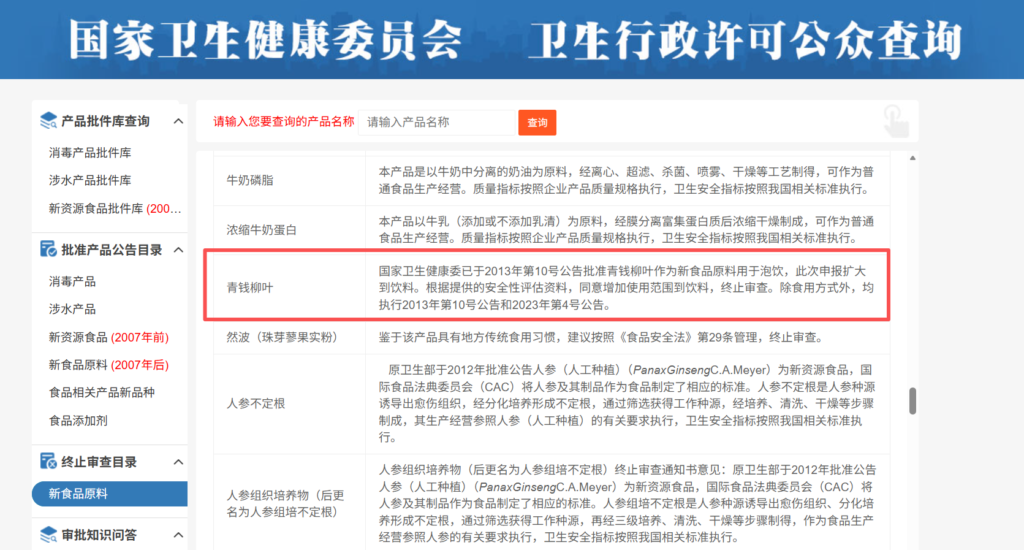Select the highlighted 新食品原料 under 终止审查目录
This screenshot has height=550, width=1024.
click(78, 494)
